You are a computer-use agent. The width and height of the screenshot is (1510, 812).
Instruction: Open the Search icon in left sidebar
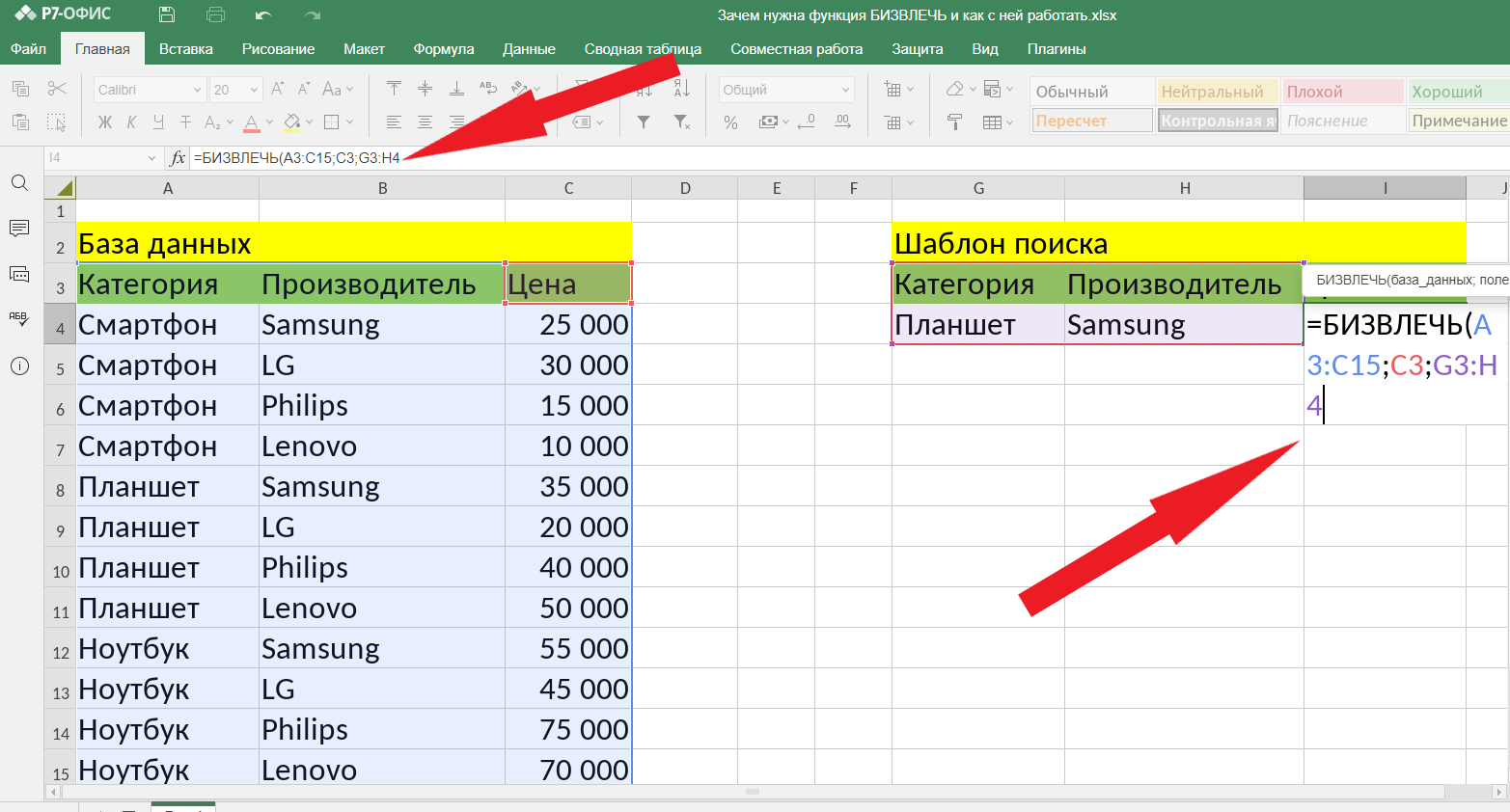tap(19, 182)
